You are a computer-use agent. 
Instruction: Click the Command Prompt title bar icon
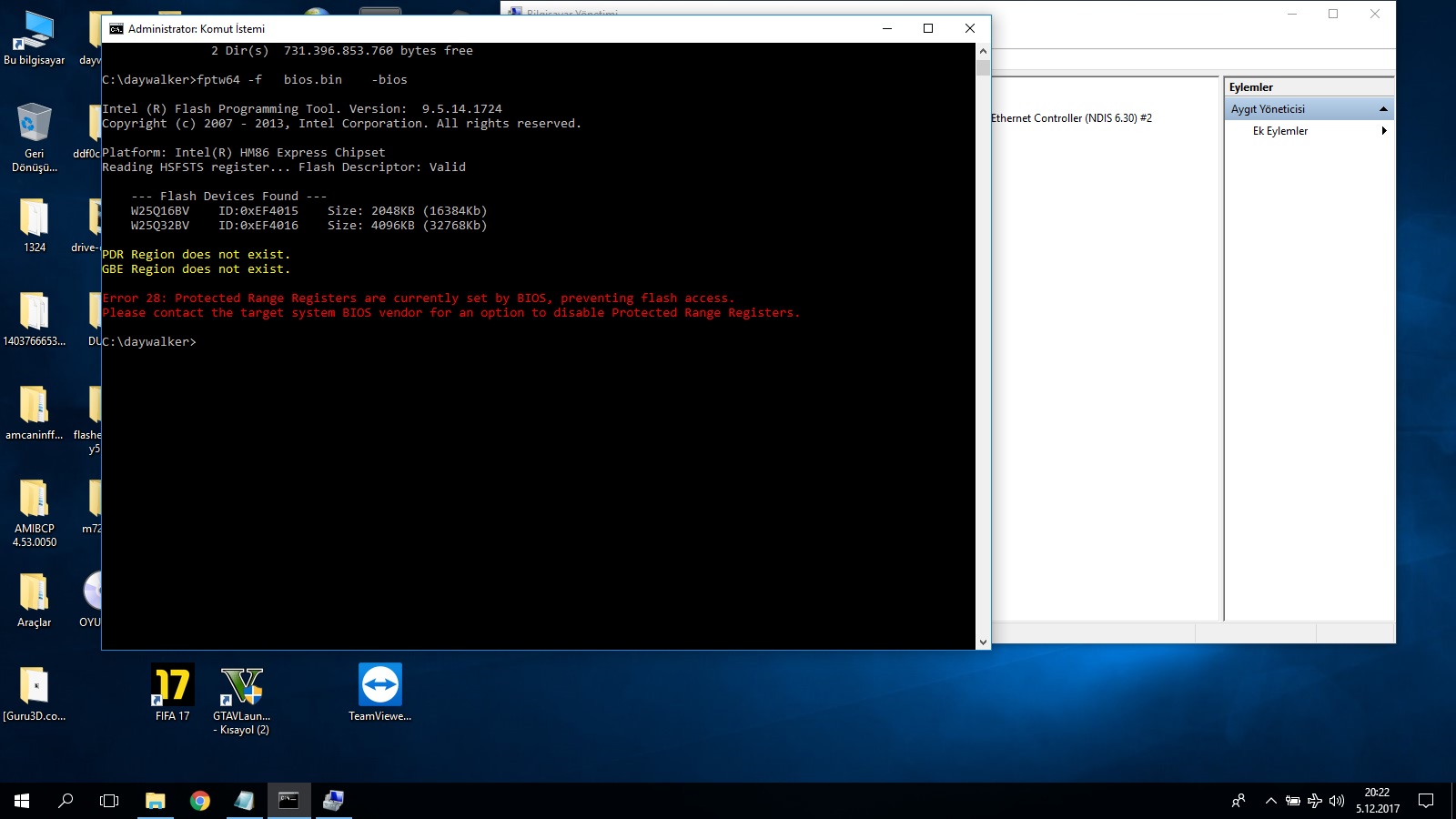click(116, 29)
